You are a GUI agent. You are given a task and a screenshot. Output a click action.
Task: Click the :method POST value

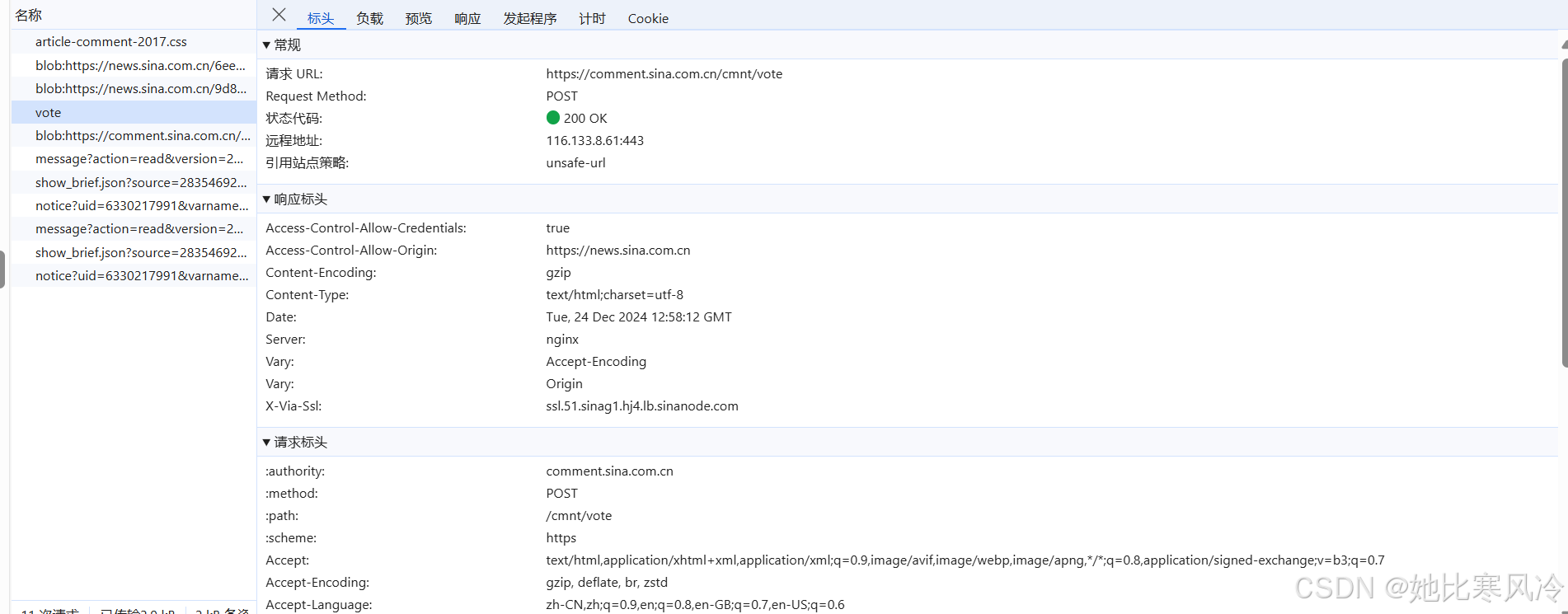click(x=561, y=493)
